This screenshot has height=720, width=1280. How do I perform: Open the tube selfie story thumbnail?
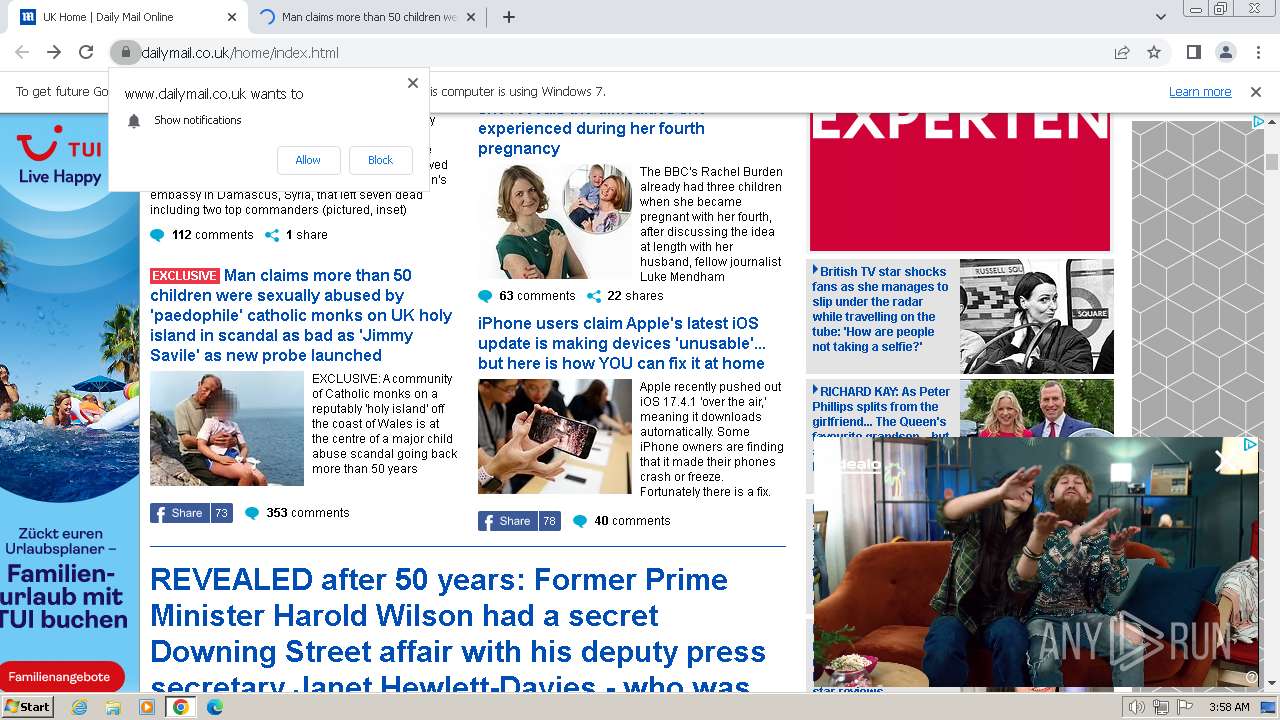pyautogui.click(x=1037, y=316)
